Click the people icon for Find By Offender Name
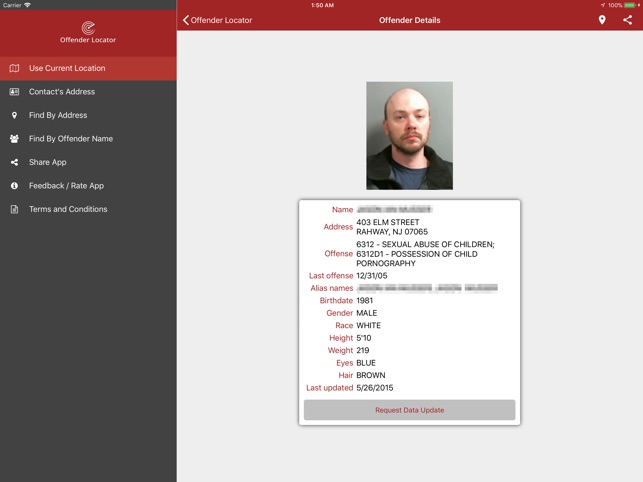Image resolution: width=643 pixels, height=482 pixels. point(14,139)
